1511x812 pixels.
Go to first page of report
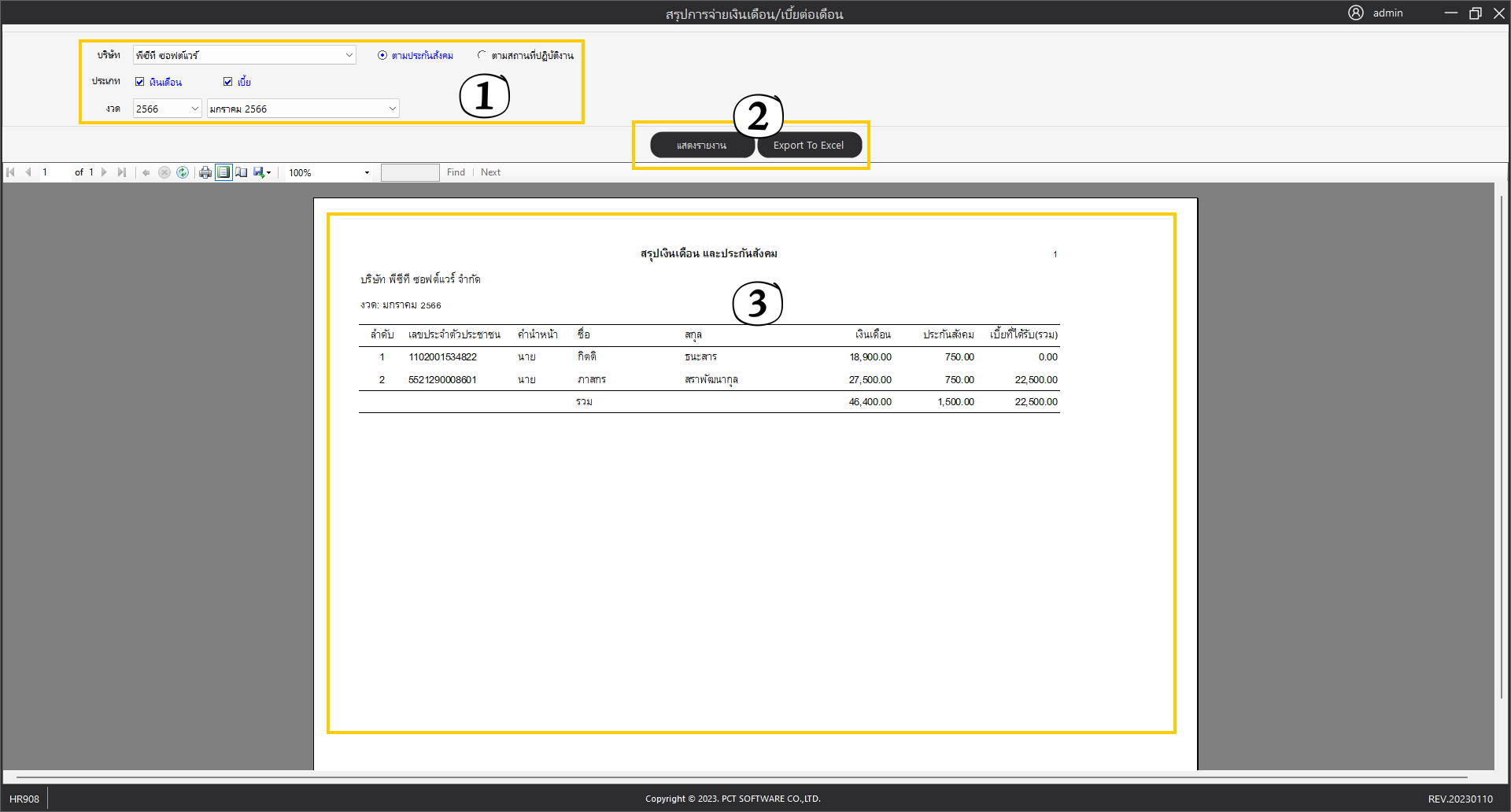pyautogui.click(x=11, y=172)
